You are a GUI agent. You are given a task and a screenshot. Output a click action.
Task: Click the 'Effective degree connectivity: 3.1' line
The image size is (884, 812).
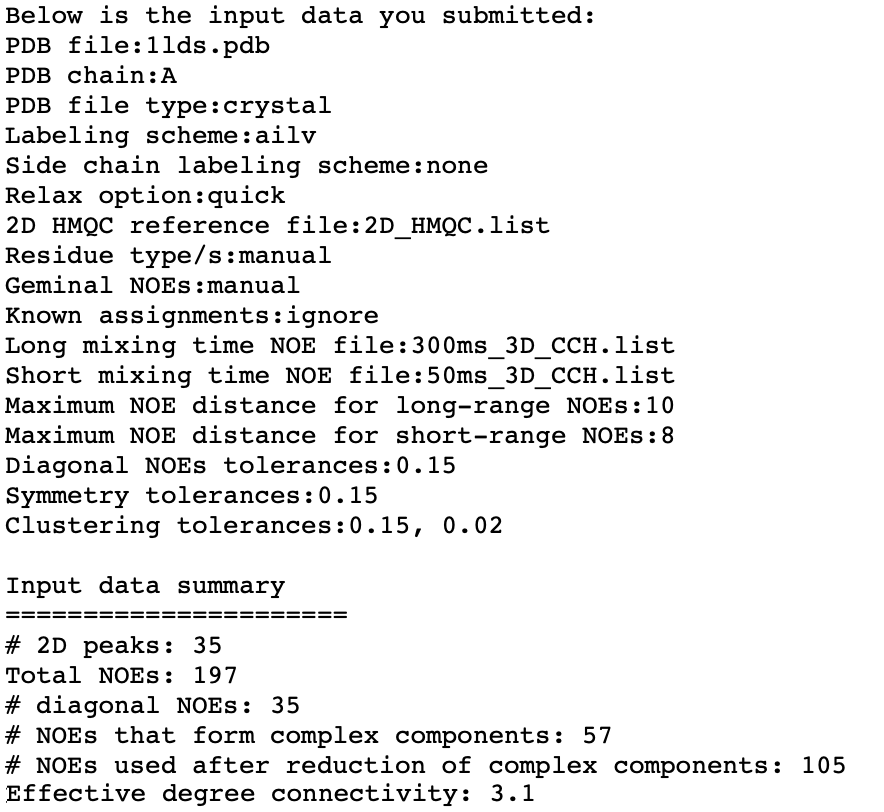tap(270, 796)
